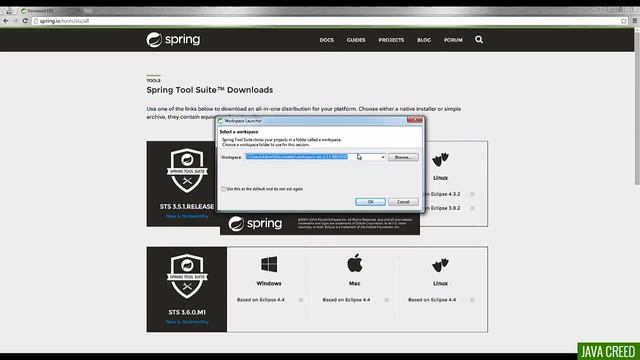Click the browser forward arrow
This screenshot has height=360, width=640.
(x=15, y=21)
